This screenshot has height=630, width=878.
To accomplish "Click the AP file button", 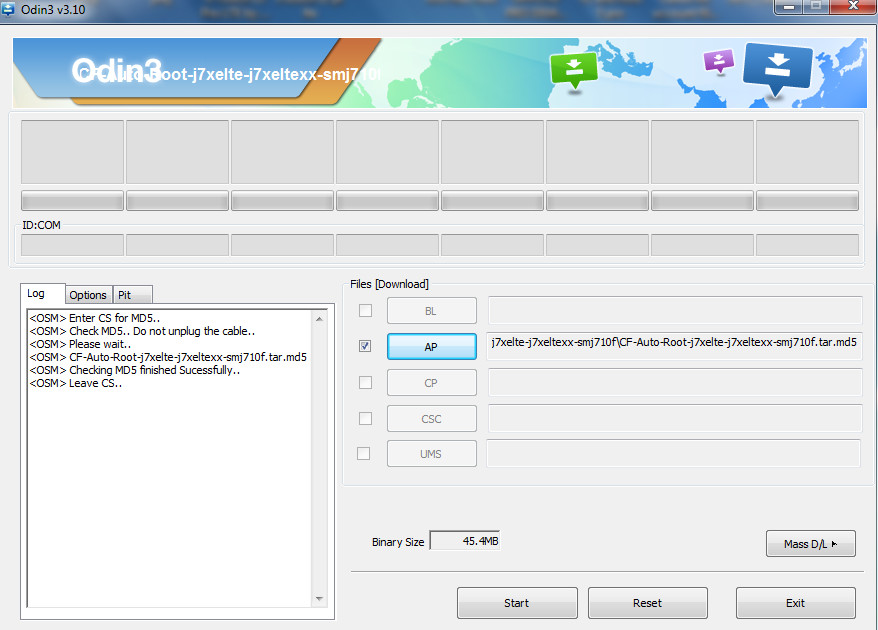I will click(432, 347).
